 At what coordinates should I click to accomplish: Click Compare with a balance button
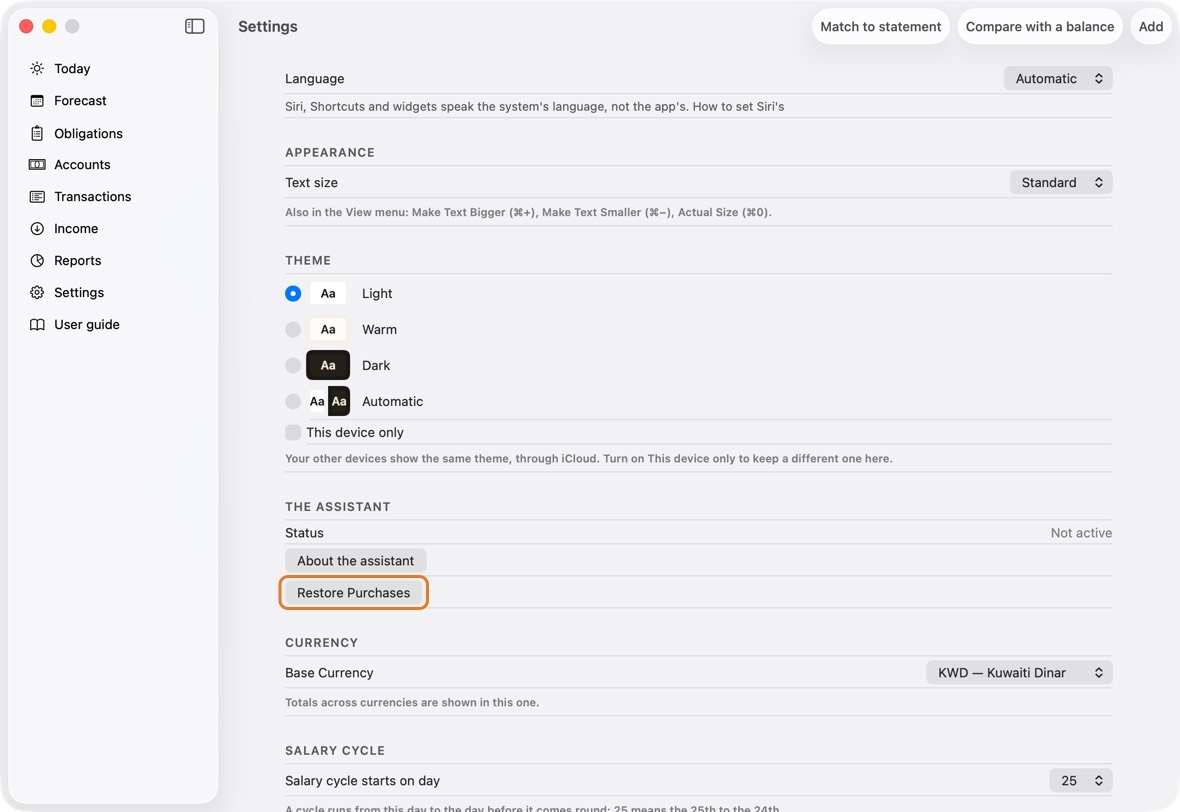click(1040, 26)
